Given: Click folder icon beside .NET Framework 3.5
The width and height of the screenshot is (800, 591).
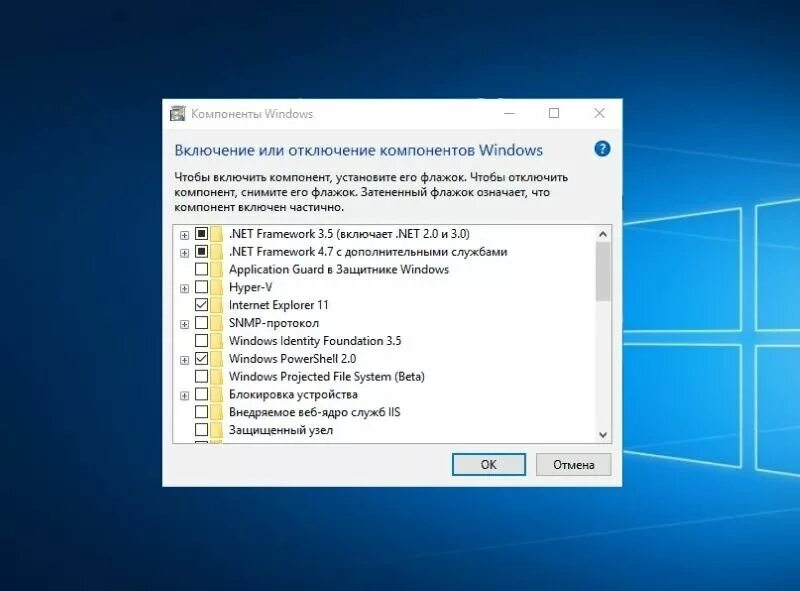Looking at the screenshot, I should pyautogui.click(x=217, y=234).
